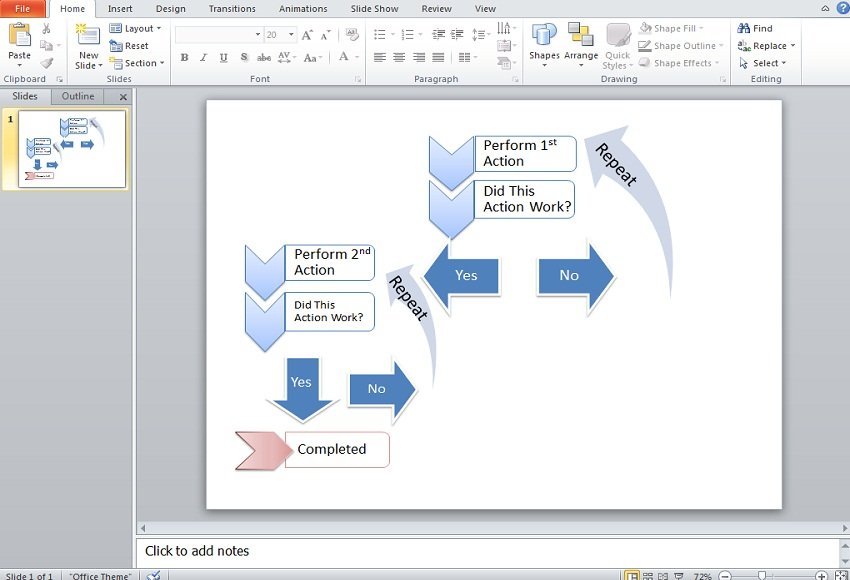This screenshot has height=580, width=850.
Task: Open Shape Outline dropdown
Action: click(680, 46)
